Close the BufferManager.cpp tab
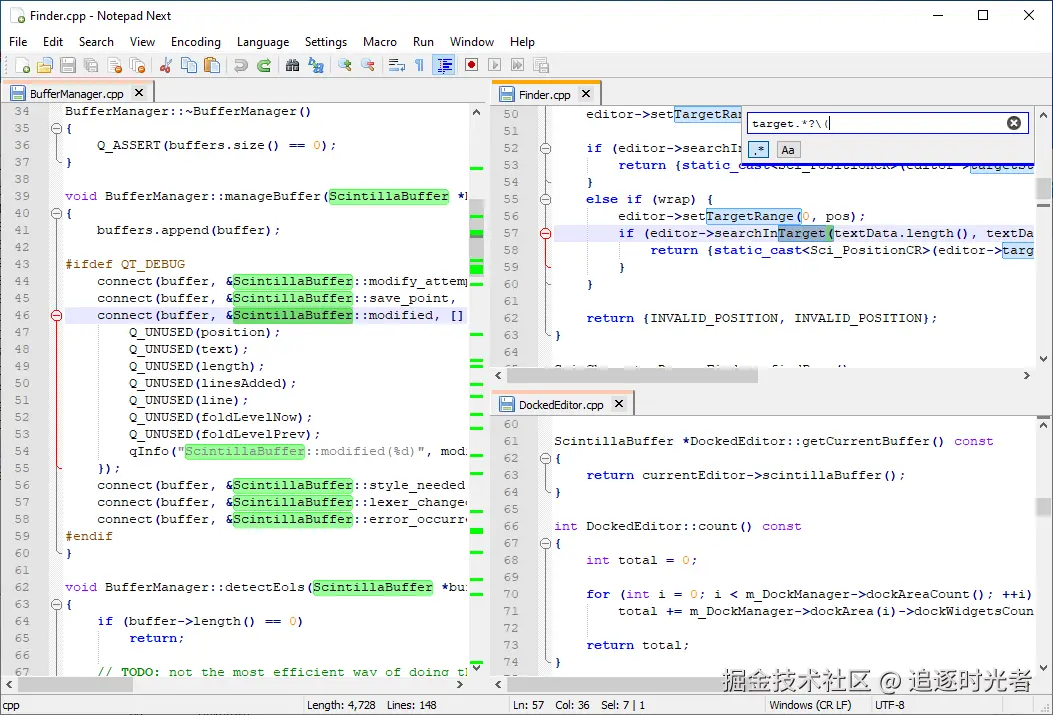Screen dimensions: 1053x715 (x=139, y=93)
